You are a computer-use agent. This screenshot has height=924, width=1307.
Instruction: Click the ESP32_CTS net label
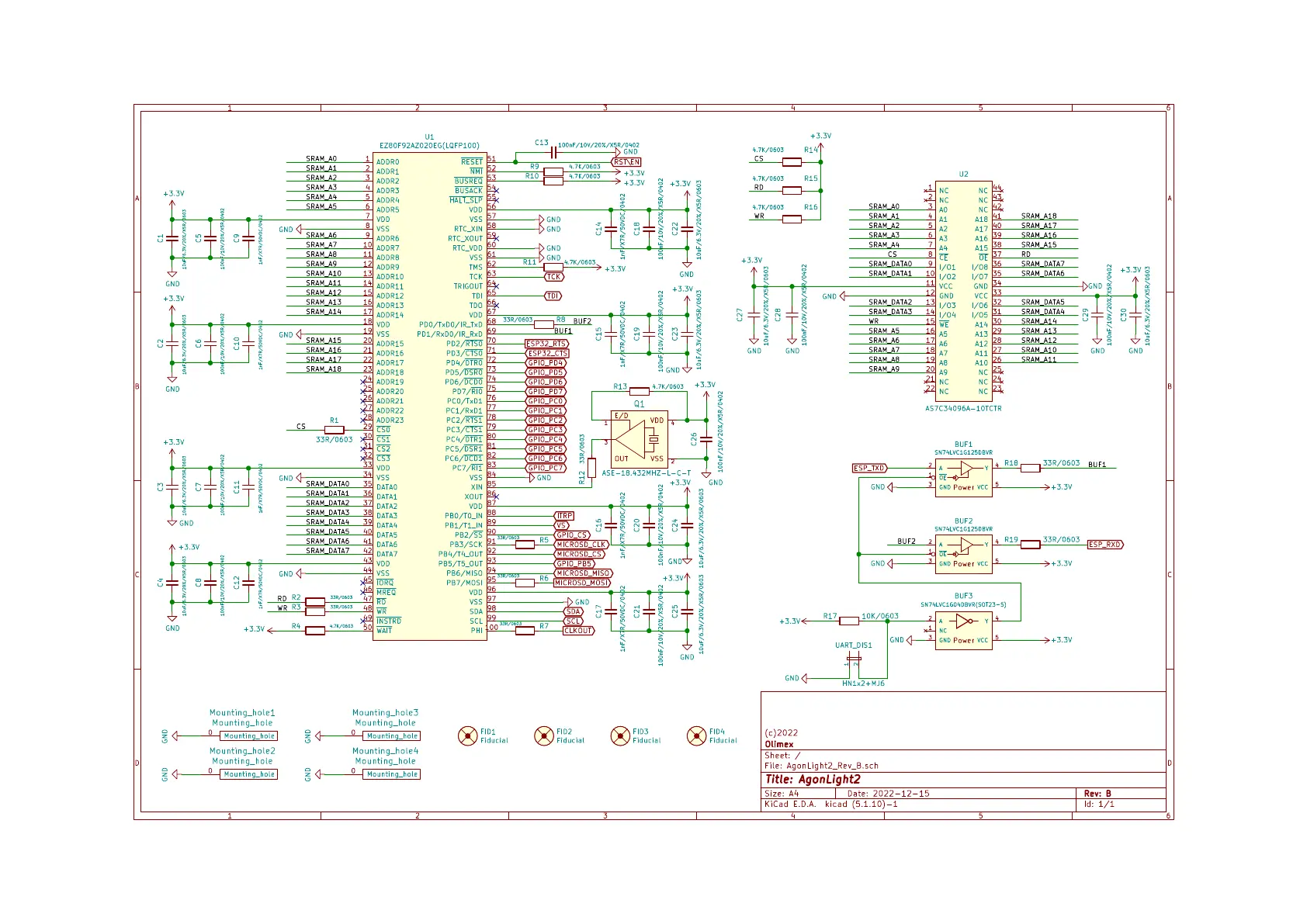pyautogui.click(x=546, y=353)
